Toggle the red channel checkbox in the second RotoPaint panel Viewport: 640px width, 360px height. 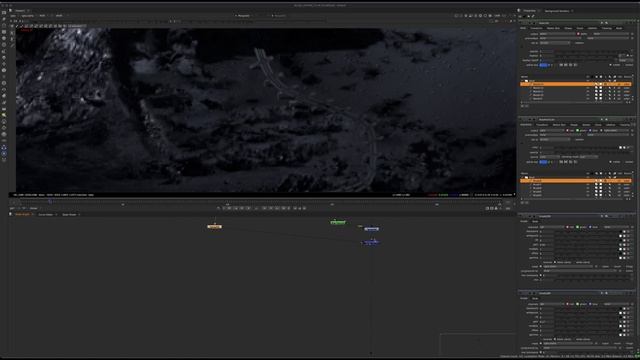(x=567, y=131)
